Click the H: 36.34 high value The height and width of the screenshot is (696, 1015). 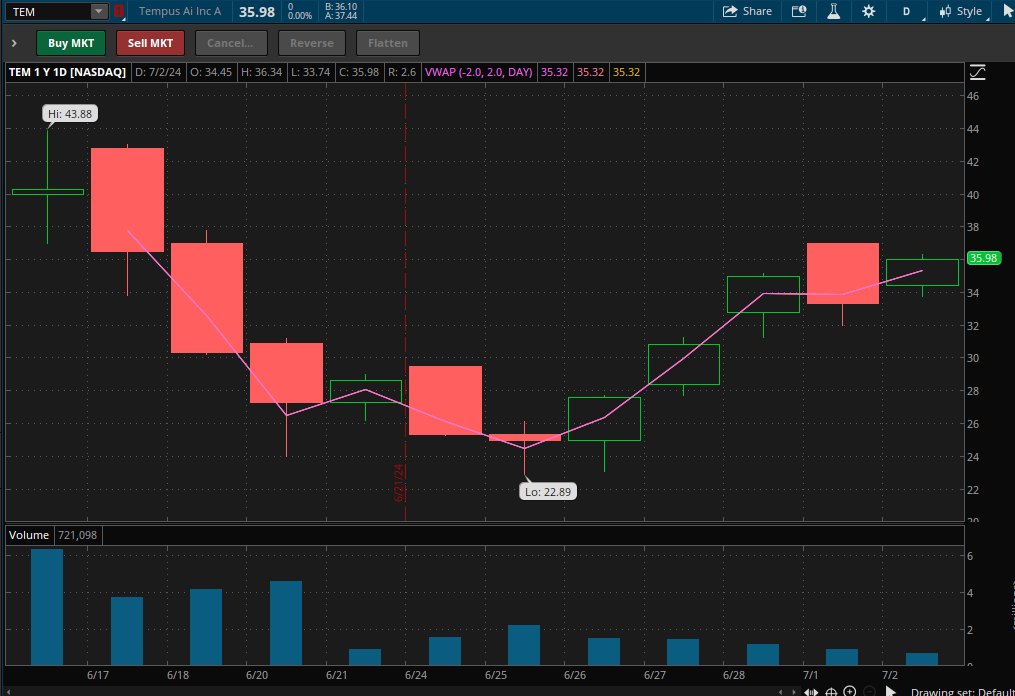pyautogui.click(x=262, y=72)
